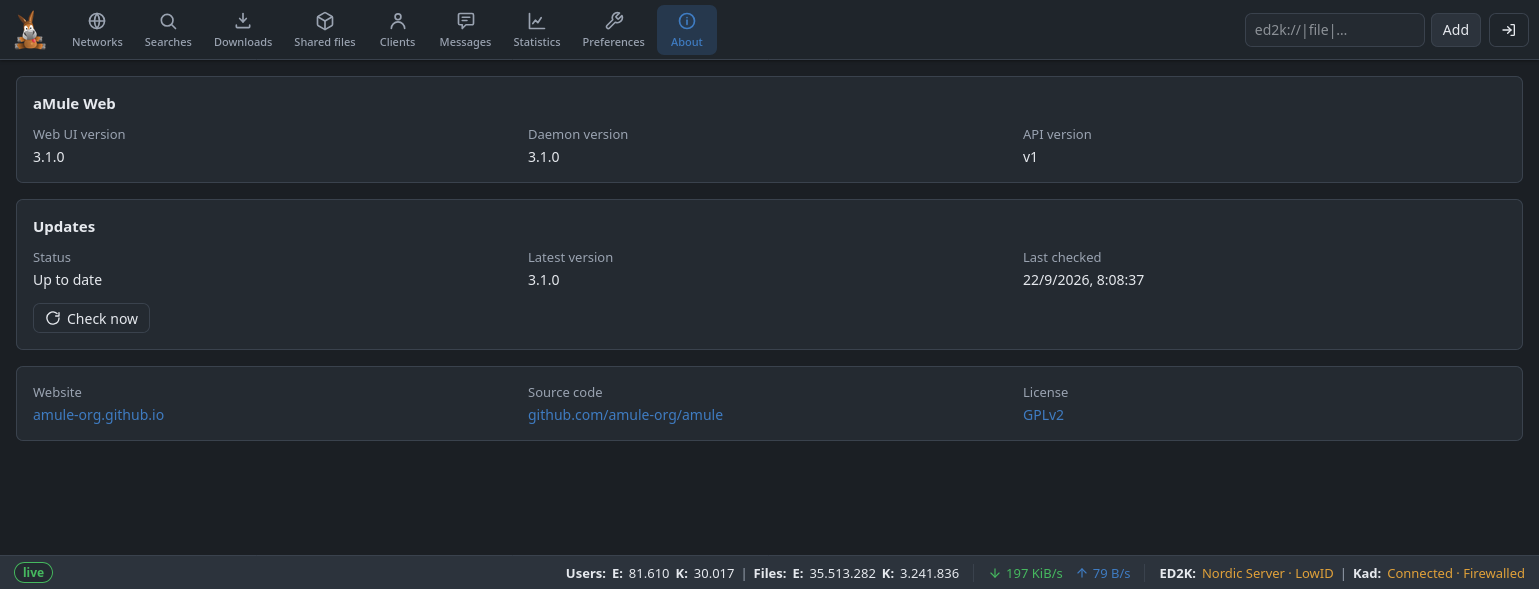The width and height of the screenshot is (1539, 589).
Task: Click the Web UI version label
Action: 79,134
